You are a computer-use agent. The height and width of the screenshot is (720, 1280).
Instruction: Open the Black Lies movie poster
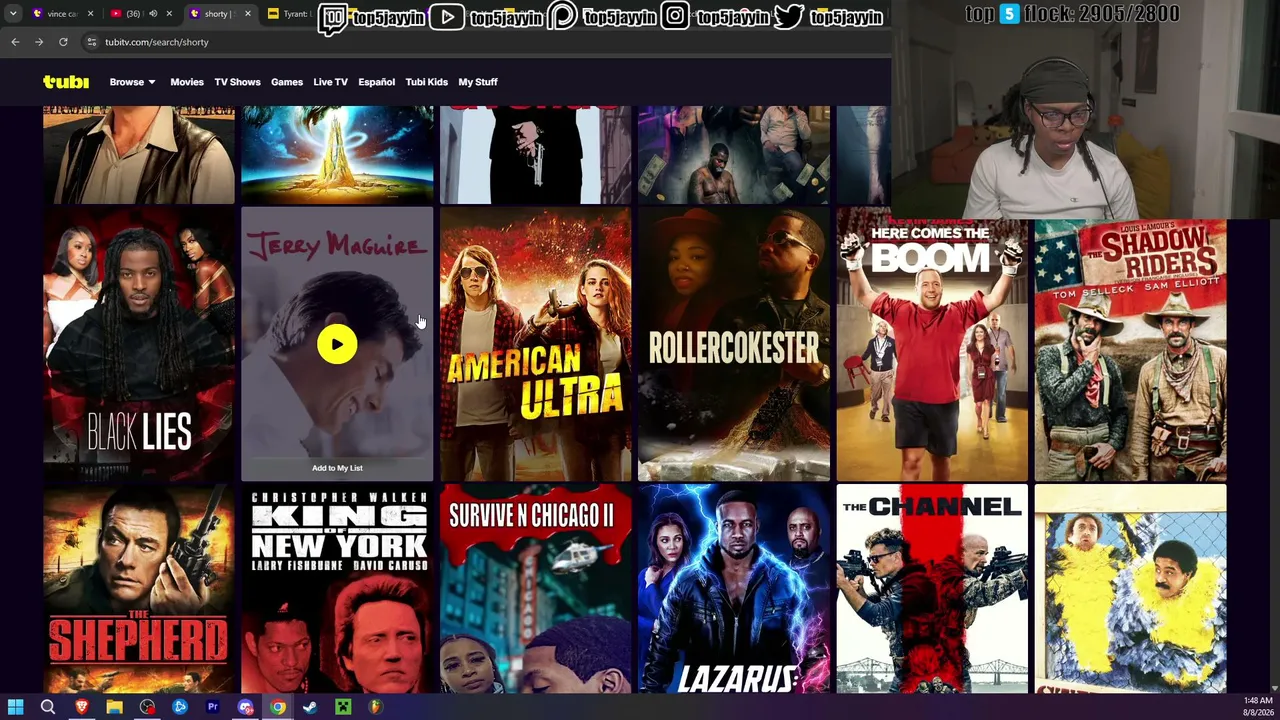(139, 345)
